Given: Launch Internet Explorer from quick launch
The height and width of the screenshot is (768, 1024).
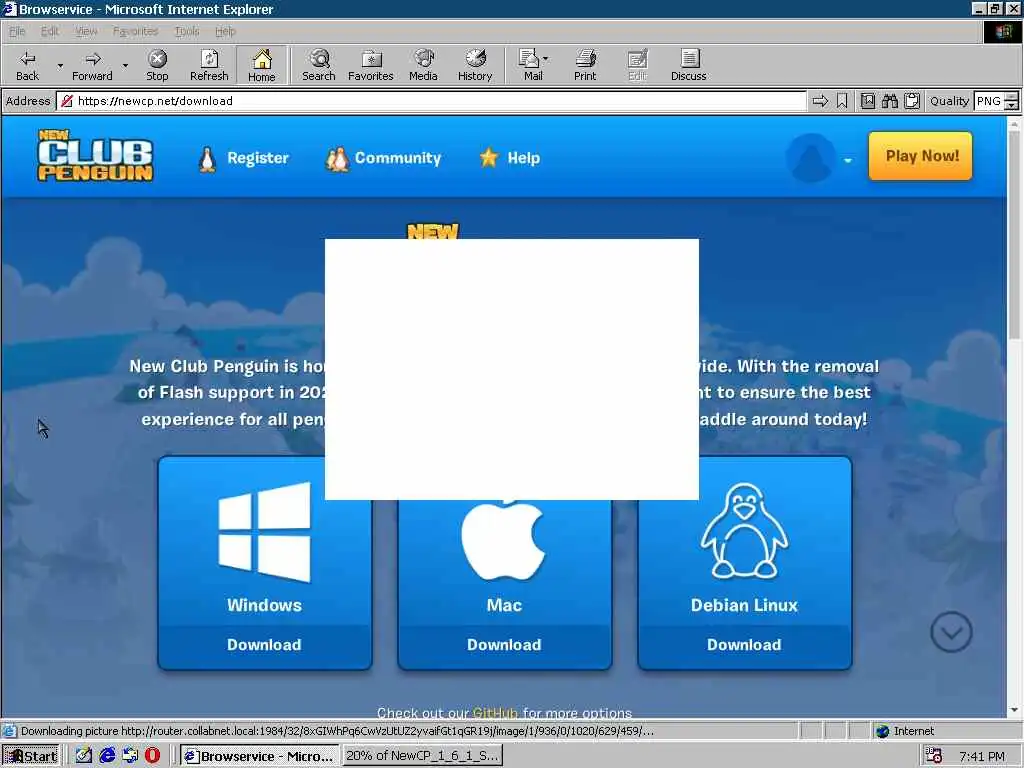Looking at the screenshot, I should (x=107, y=756).
